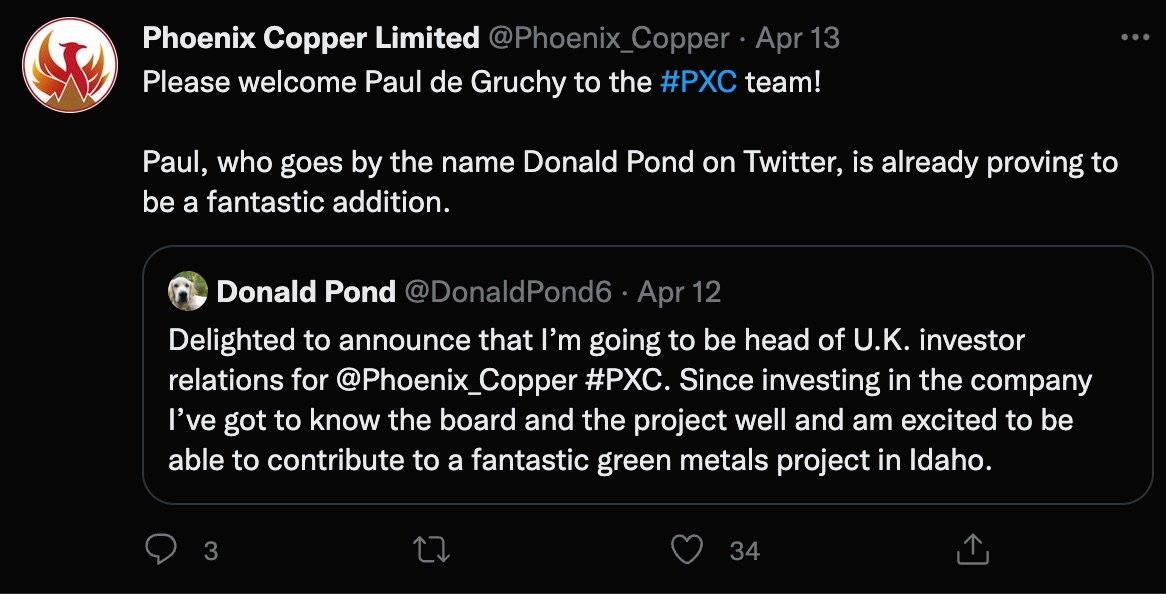Open the tweet's more options ellipsis menu
This screenshot has width=1166, height=594.
[x=1135, y=37]
